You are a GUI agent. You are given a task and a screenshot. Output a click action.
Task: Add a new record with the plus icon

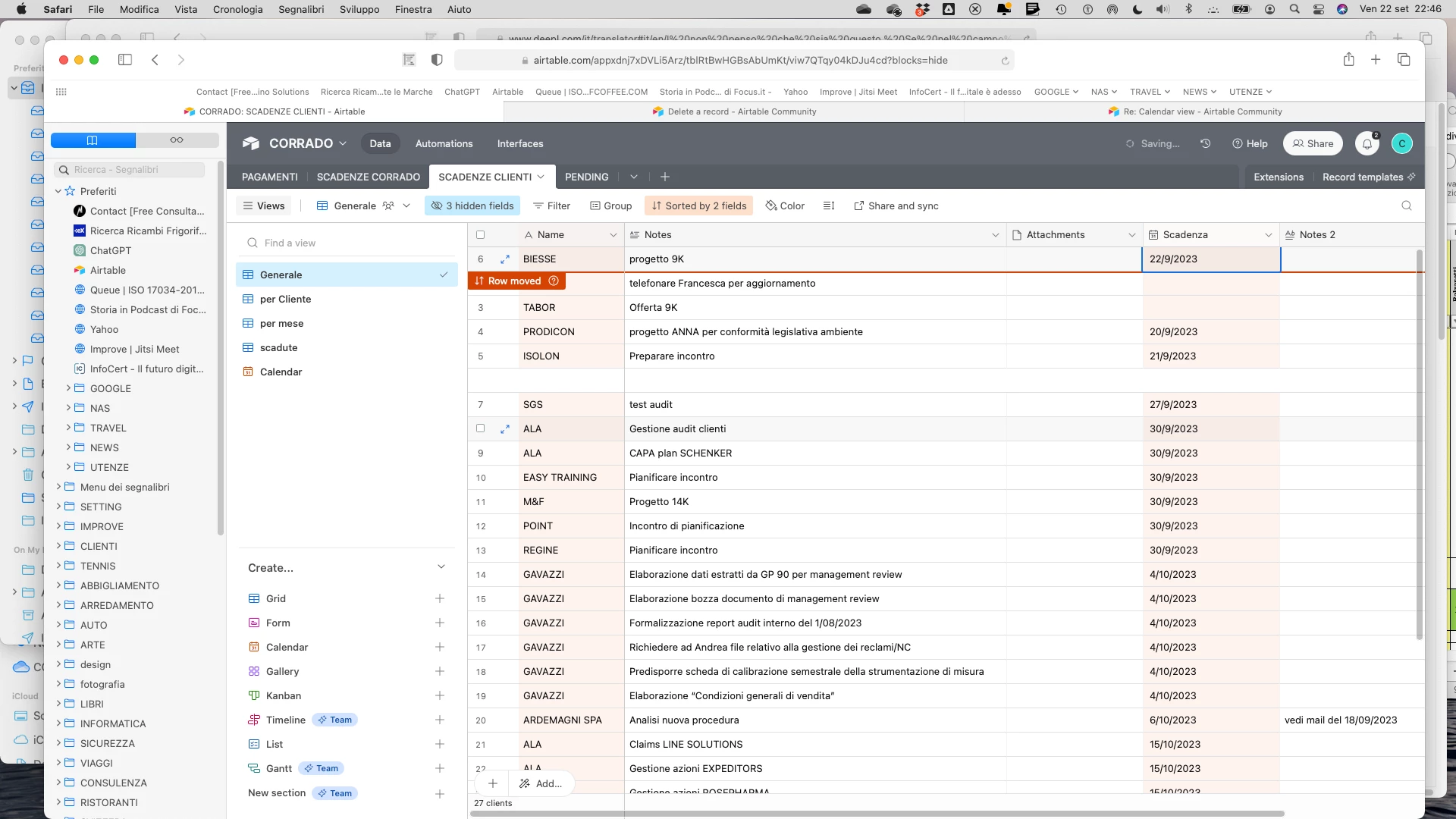tap(493, 783)
